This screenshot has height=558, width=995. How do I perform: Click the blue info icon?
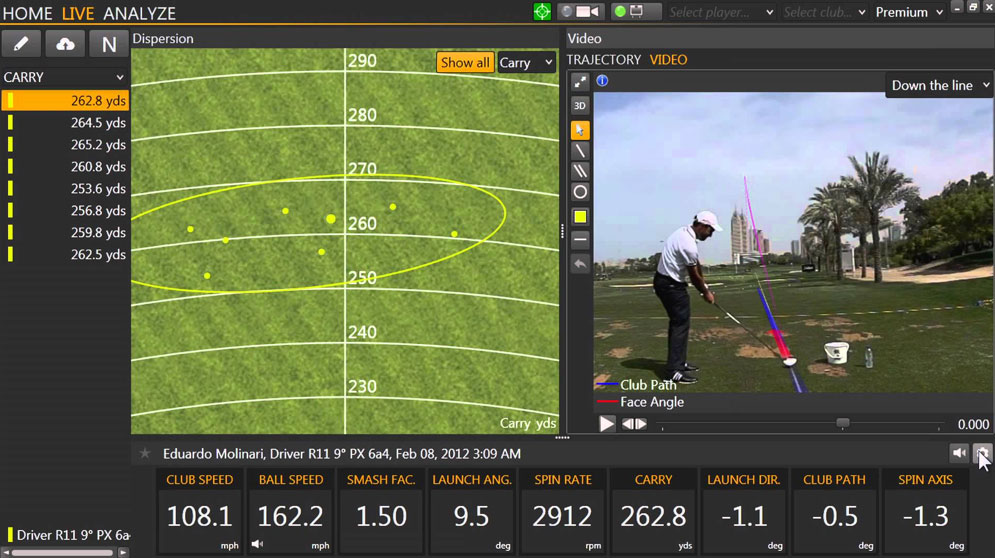point(602,81)
